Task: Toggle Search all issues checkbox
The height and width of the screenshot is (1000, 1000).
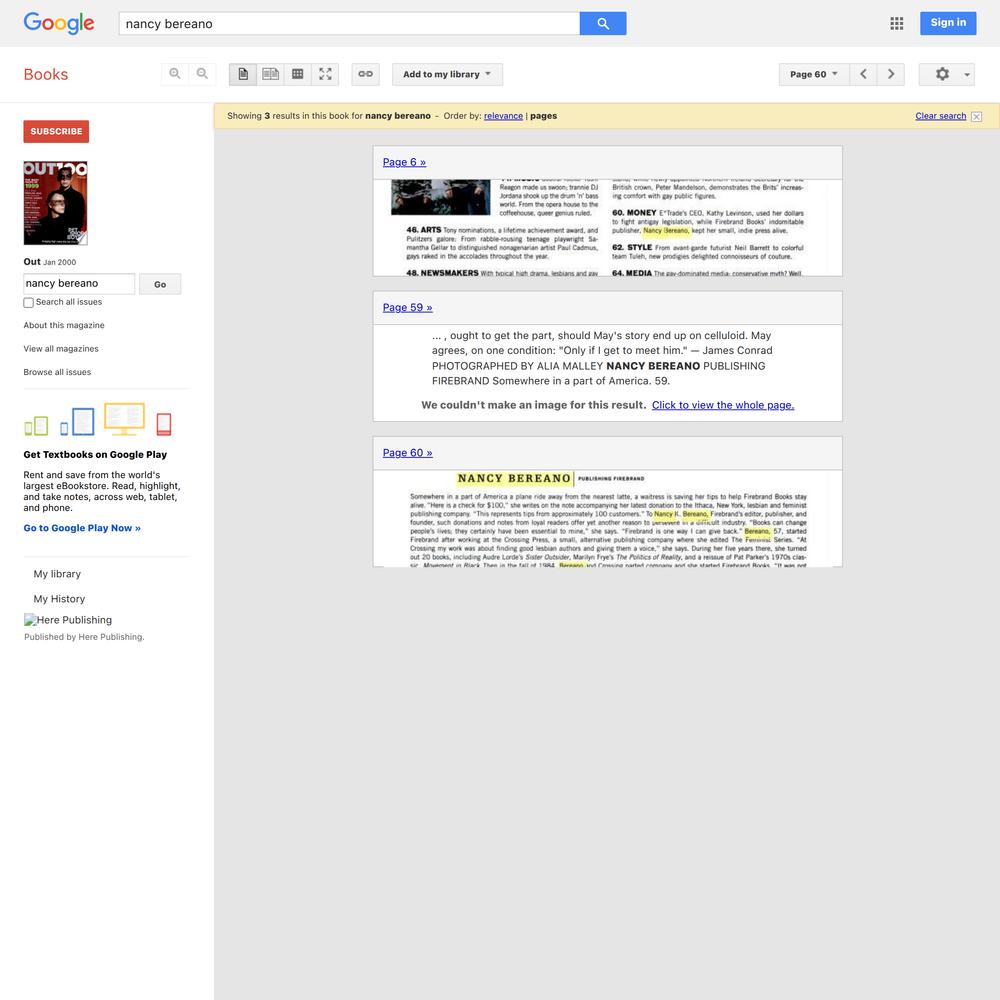Action: pos(29,303)
